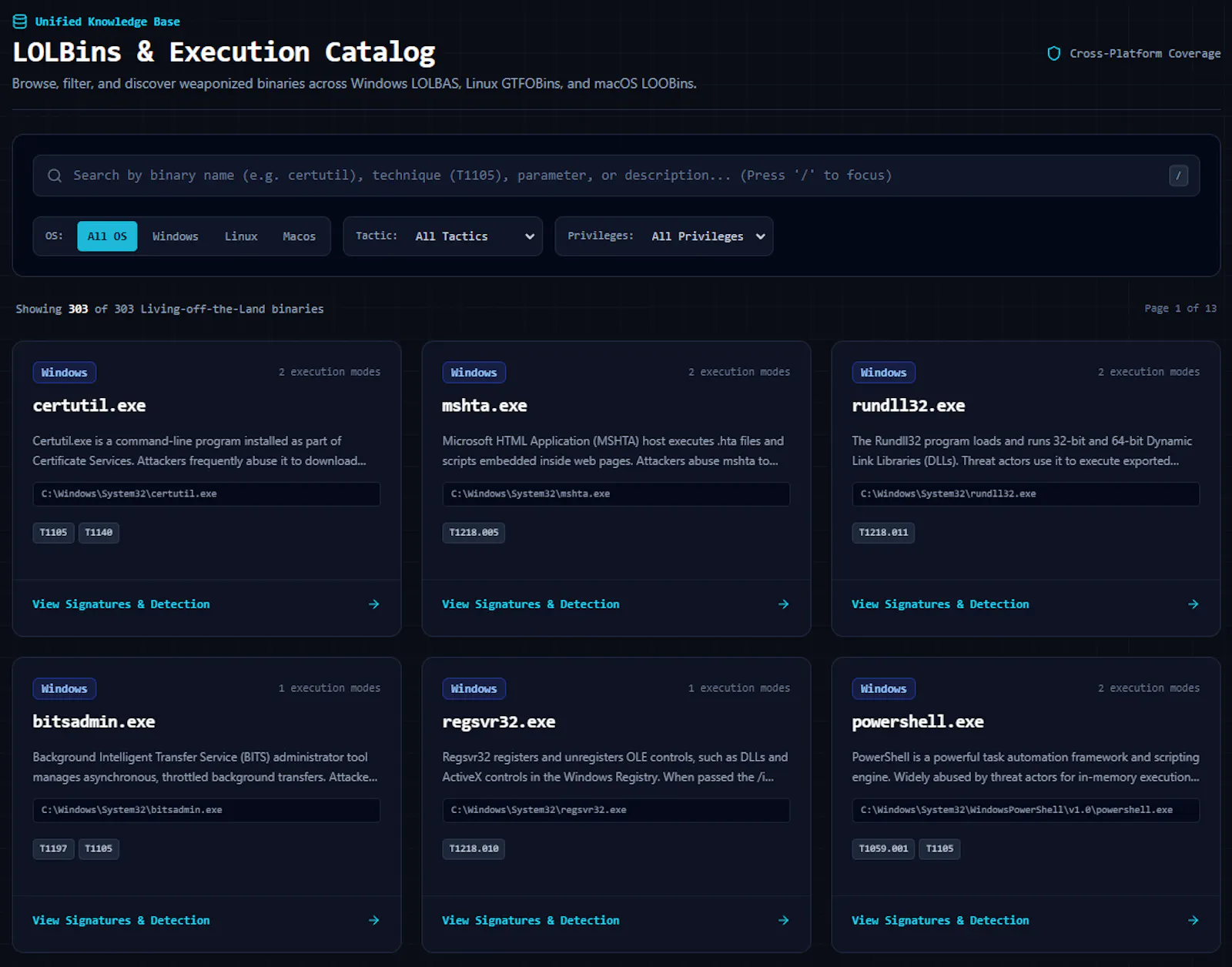Click the 2 execution modes text on powershell.exe

[1149, 688]
